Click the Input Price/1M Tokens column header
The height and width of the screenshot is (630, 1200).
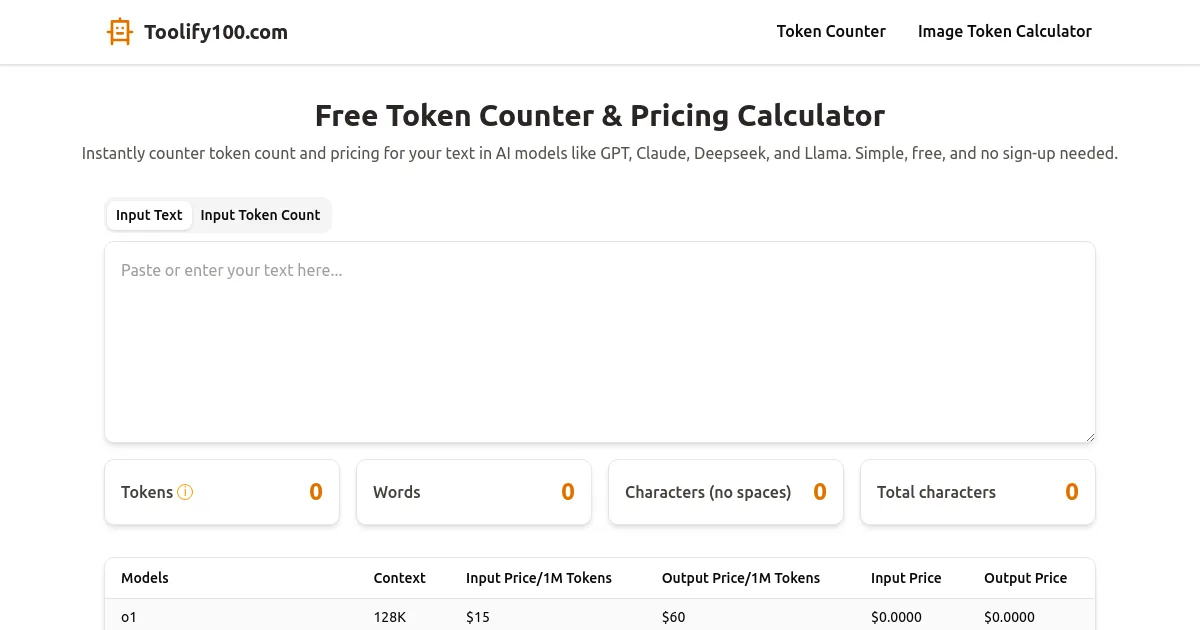(538, 578)
